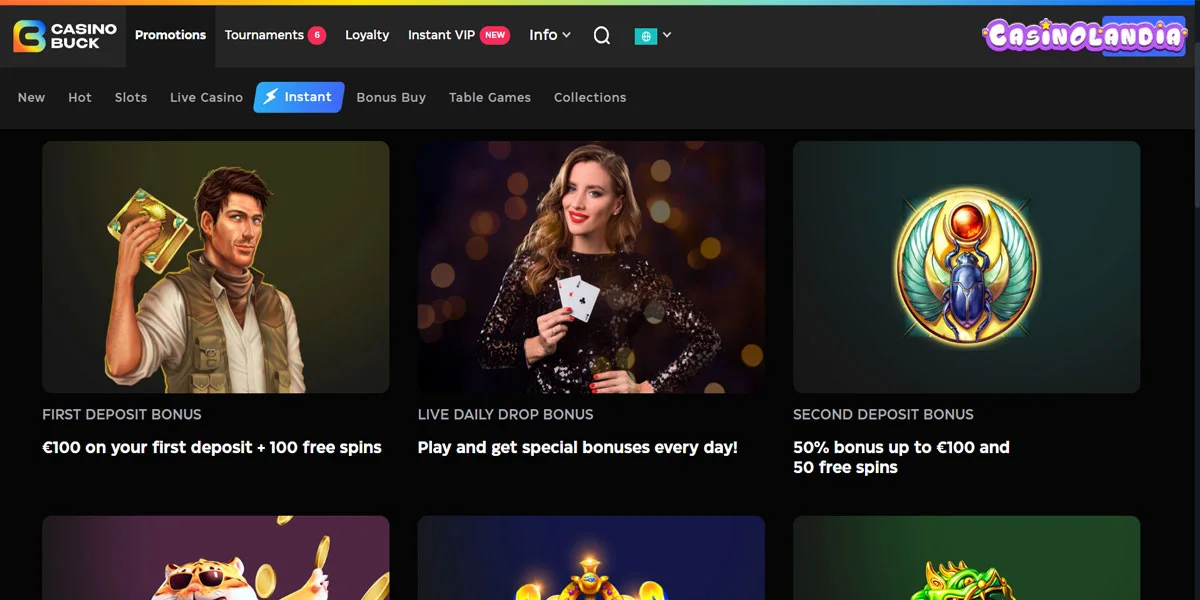The height and width of the screenshot is (600, 1200).
Task: Click the NEW badge beside Instant VIP
Action: click(495, 35)
